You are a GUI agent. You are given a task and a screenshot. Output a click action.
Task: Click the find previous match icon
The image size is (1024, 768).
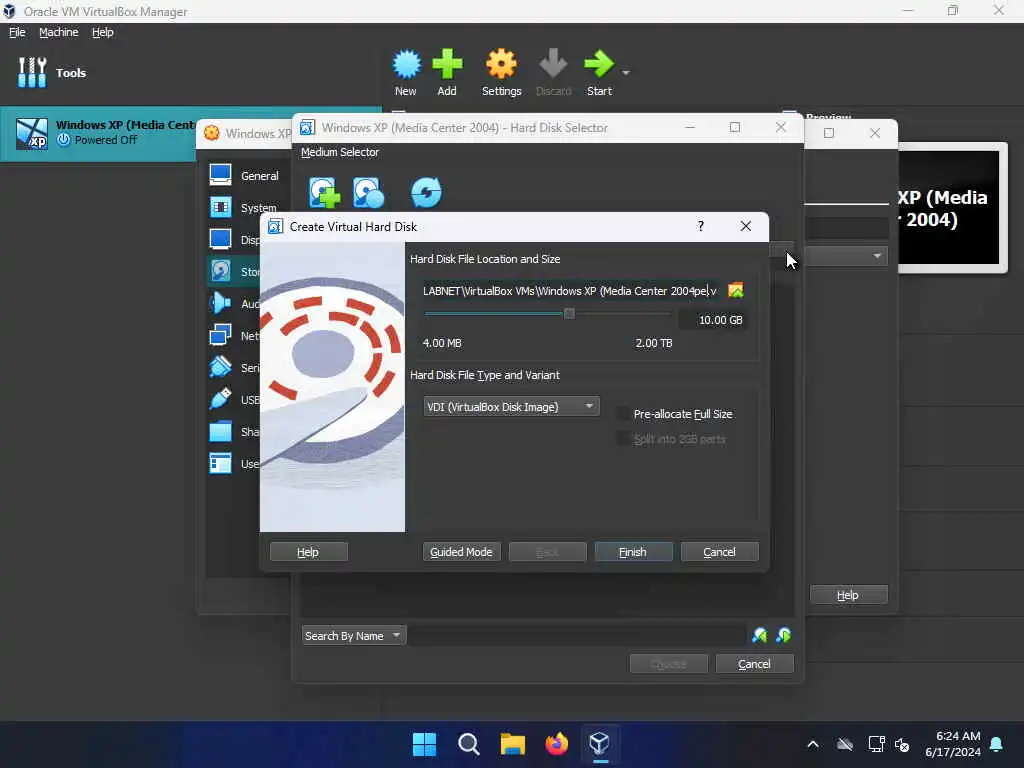[760, 635]
